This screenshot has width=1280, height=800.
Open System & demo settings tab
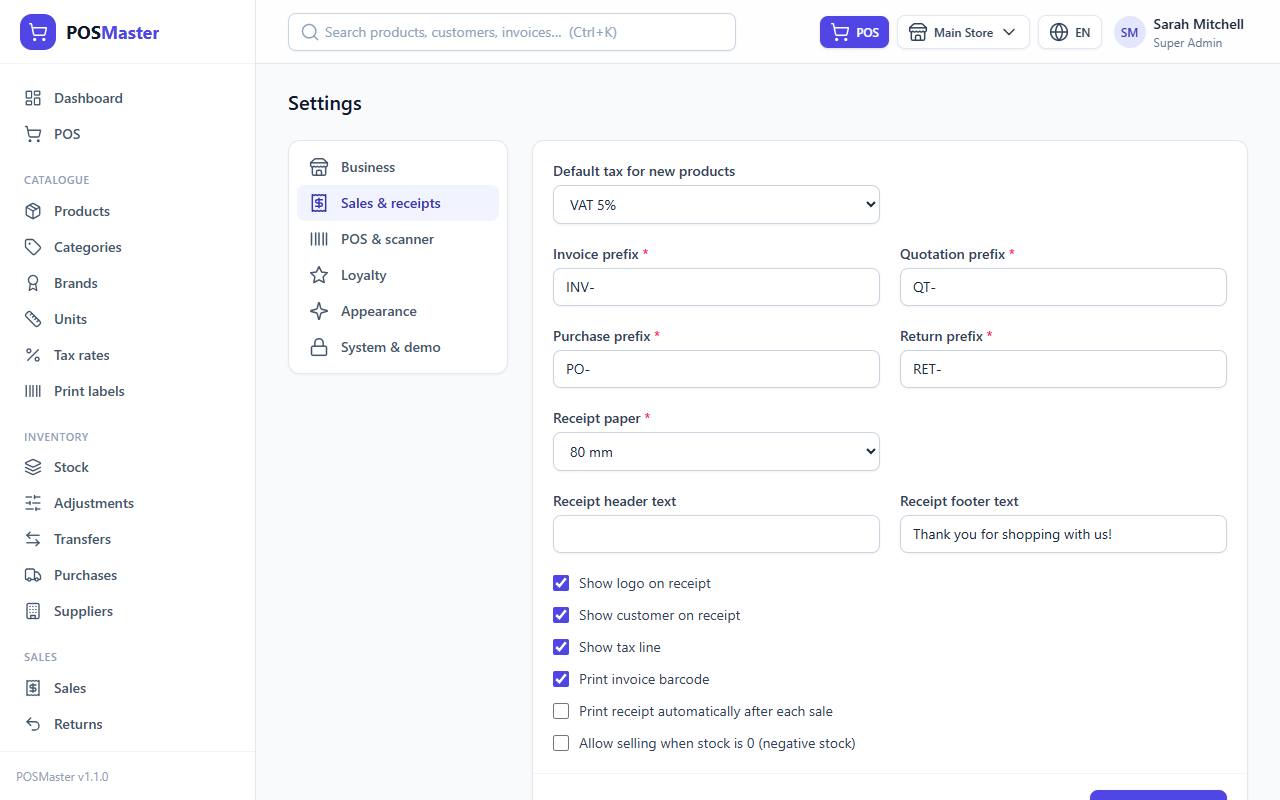[398, 347]
